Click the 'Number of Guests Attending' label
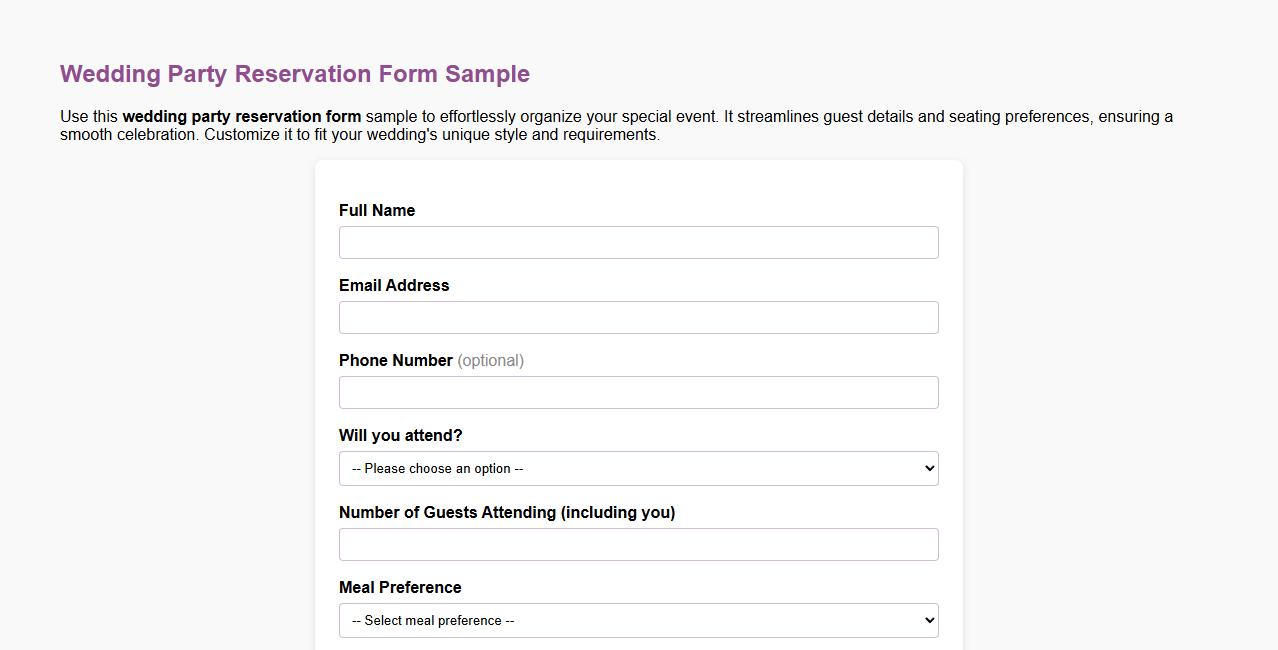This screenshot has height=650, width=1278. point(506,513)
